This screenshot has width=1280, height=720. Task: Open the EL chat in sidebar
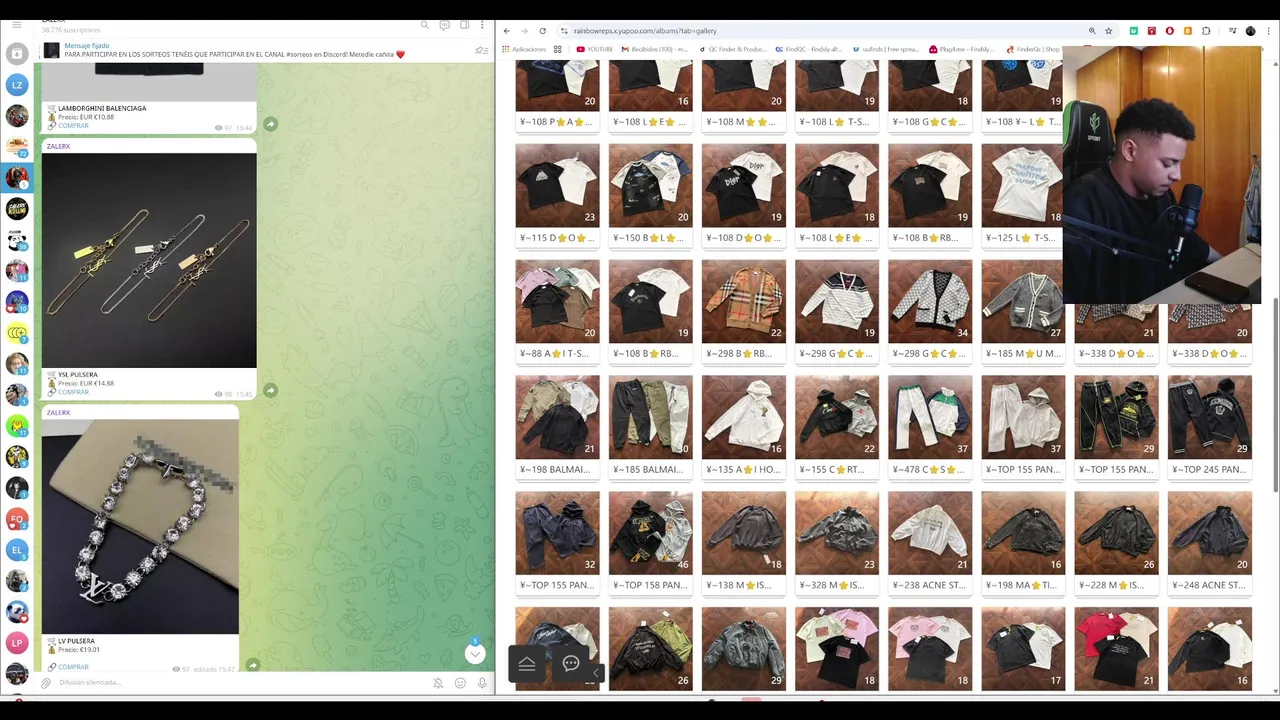[x=17, y=550]
